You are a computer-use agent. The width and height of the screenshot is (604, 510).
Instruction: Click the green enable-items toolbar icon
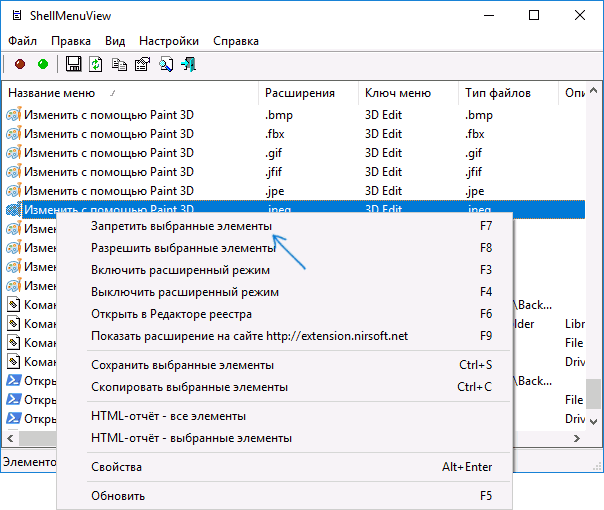43,64
